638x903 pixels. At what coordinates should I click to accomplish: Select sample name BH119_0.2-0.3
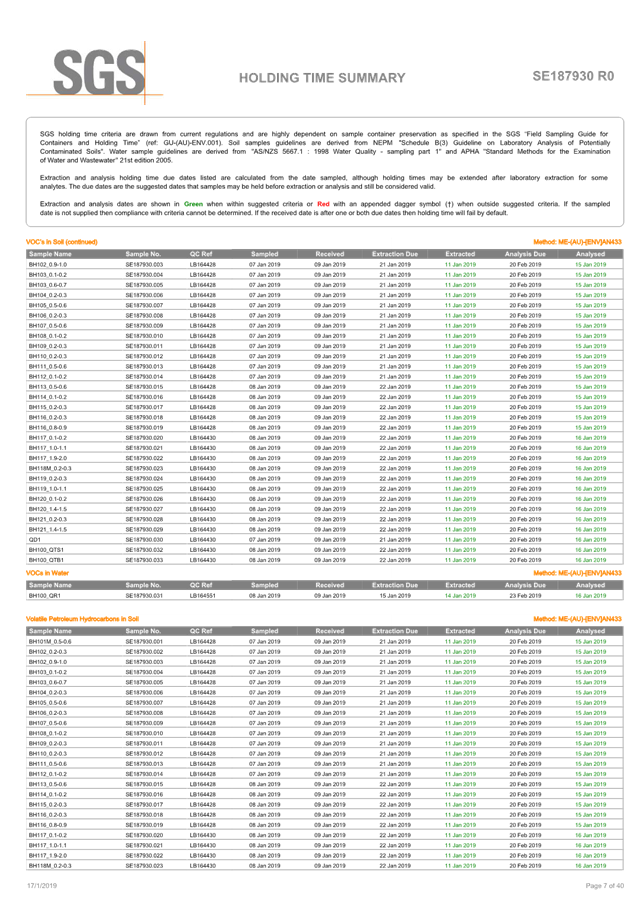point(48,479)
